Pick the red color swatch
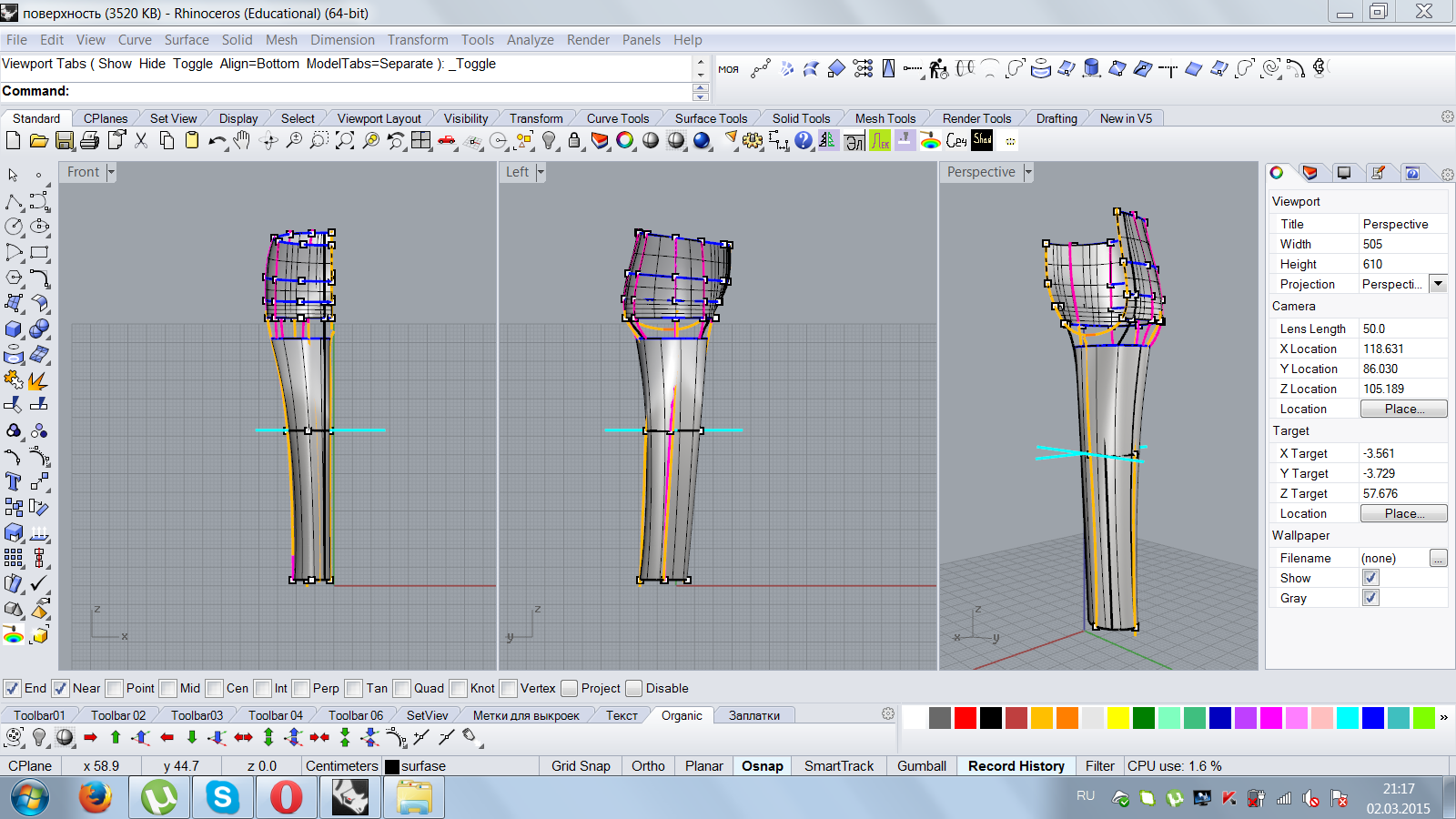1456x819 pixels. pos(966,718)
